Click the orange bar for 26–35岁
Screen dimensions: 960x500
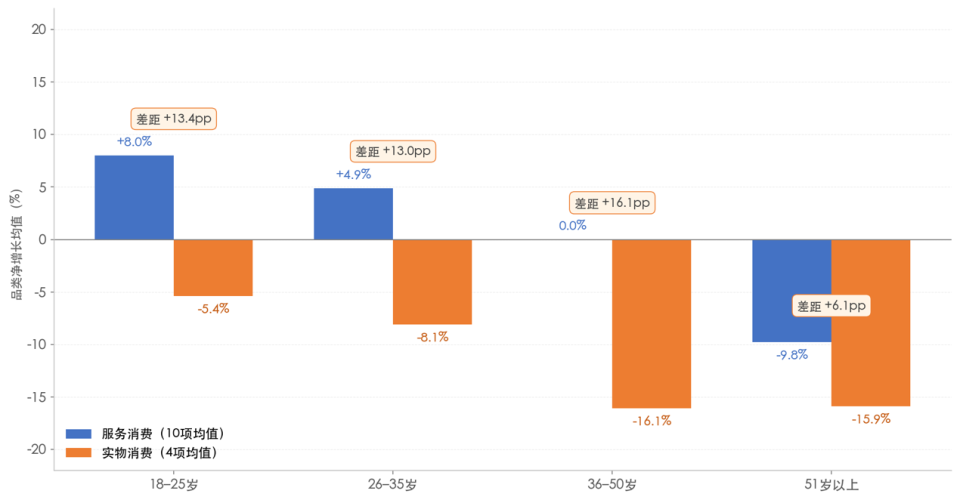click(x=432, y=282)
